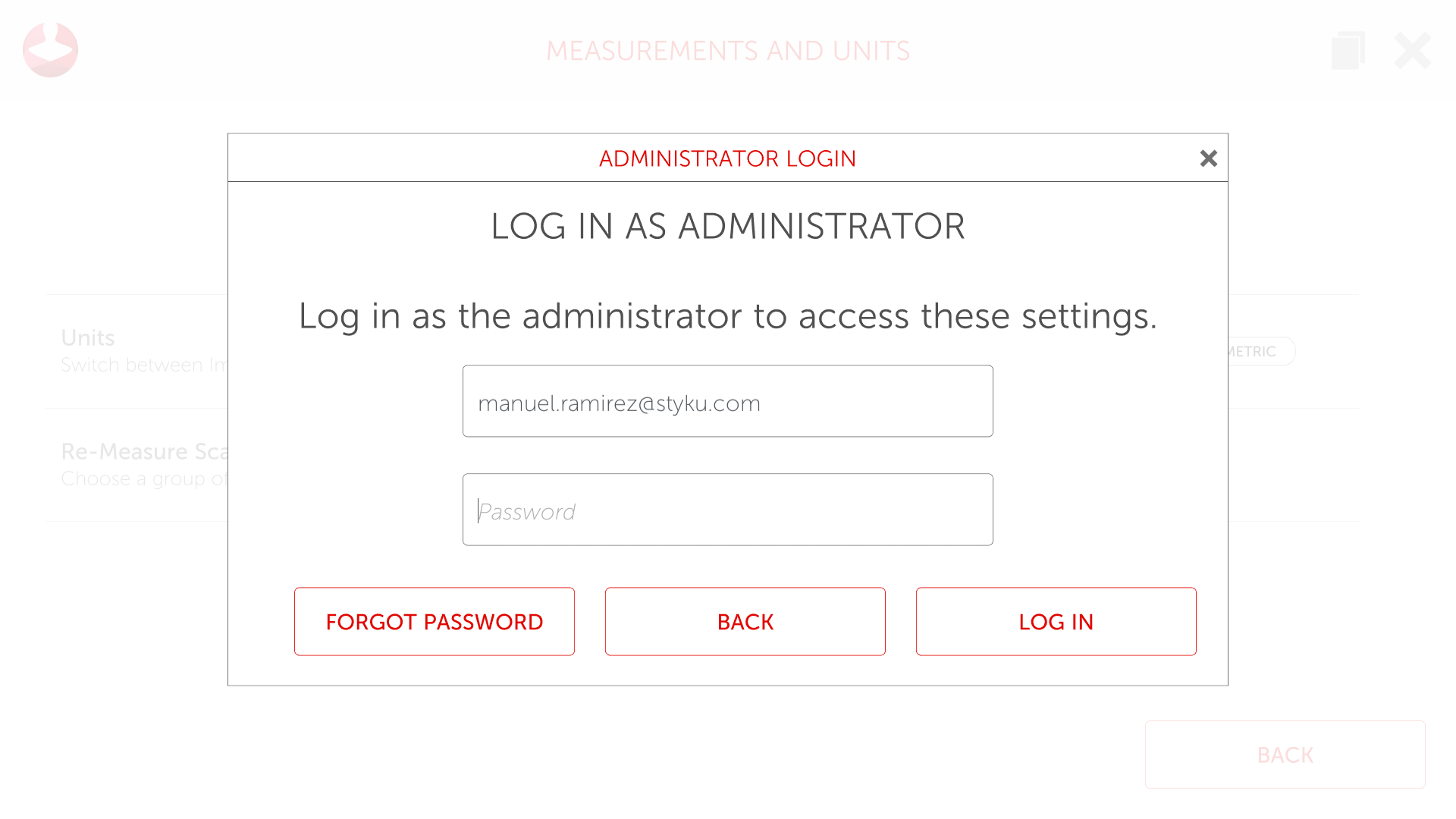Close the Measurements and Units screen

tap(1412, 50)
